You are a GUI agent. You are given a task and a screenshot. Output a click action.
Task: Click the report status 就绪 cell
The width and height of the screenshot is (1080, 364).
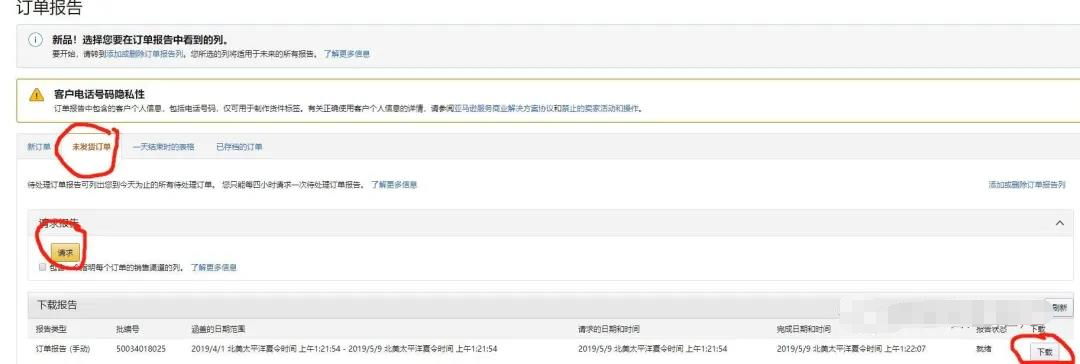point(984,350)
